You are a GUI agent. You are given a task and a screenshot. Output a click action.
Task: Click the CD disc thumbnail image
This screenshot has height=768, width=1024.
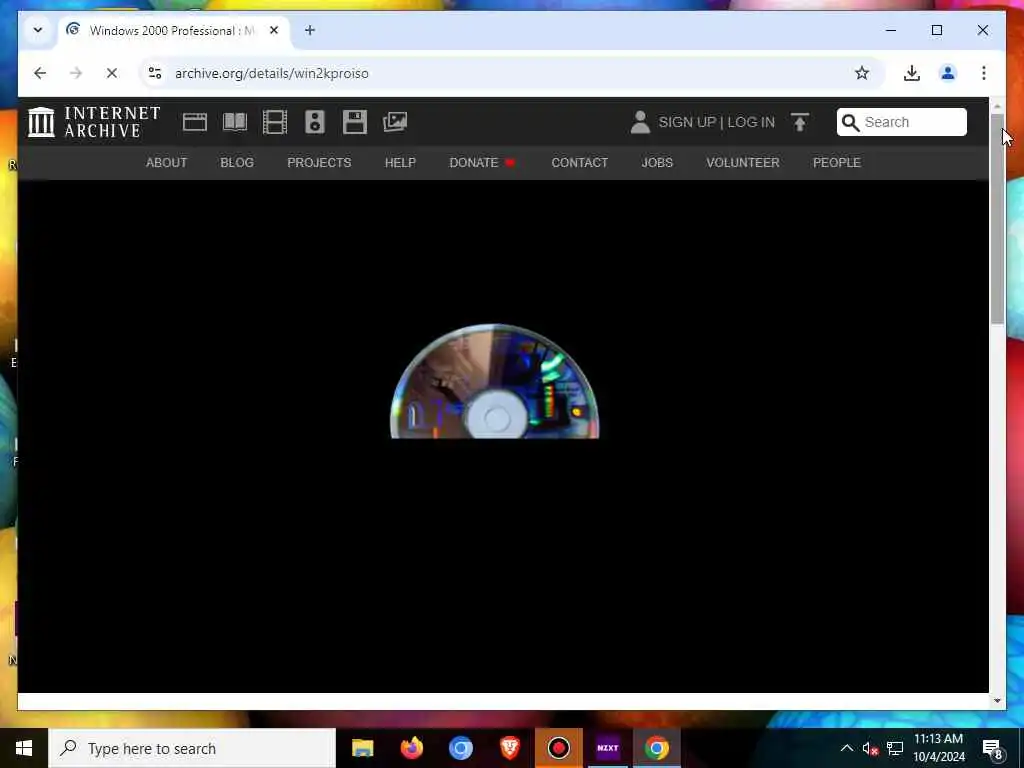coord(494,381)
